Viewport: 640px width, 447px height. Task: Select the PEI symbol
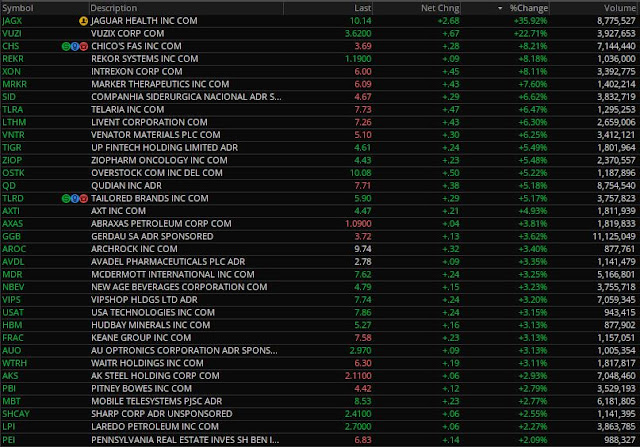click(8, 440)
